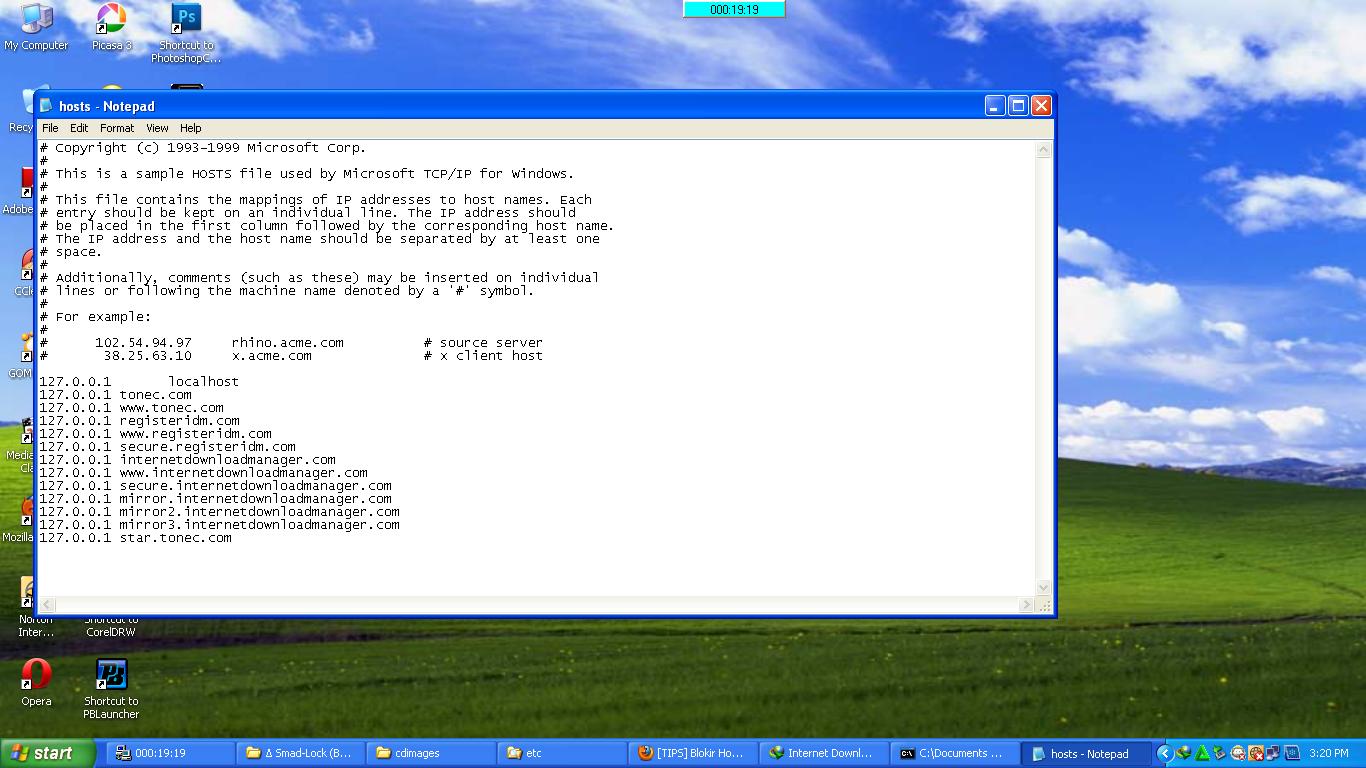Open the green triangle Smadav tray icon
The height and width of the screenshot is (768, 1366).
(x=1201, y=753)
